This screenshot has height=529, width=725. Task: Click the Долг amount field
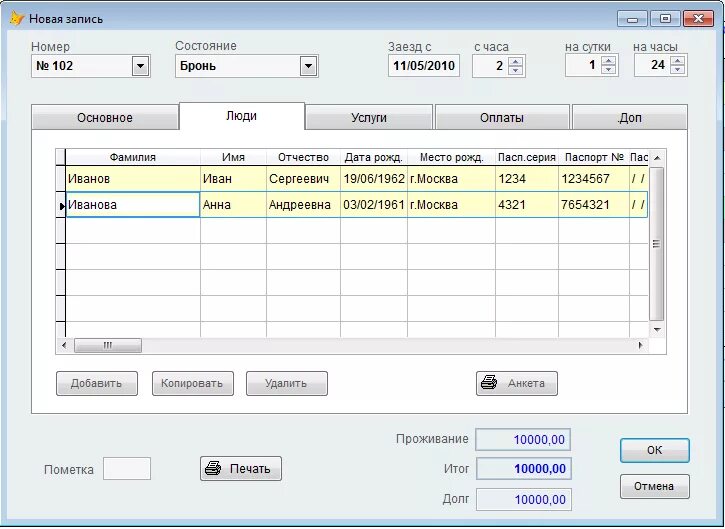(x=523, y=499)
